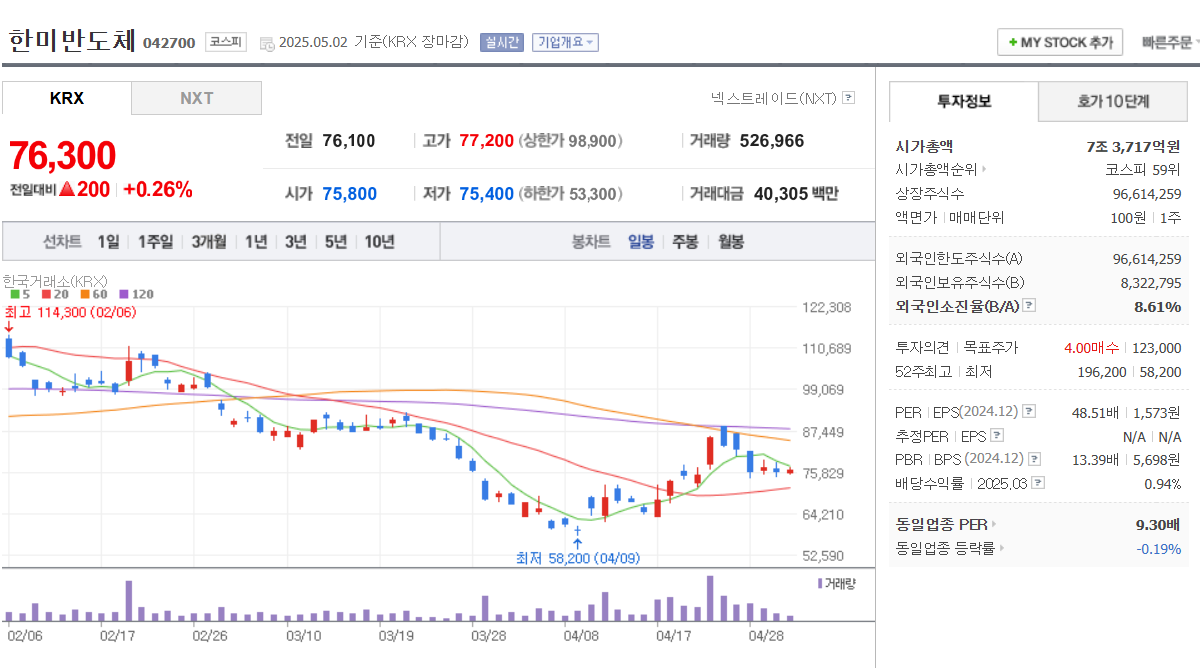The image size is (1200, 668).
Task: Show the 10년 line chart
Action: tap(379, 241)
